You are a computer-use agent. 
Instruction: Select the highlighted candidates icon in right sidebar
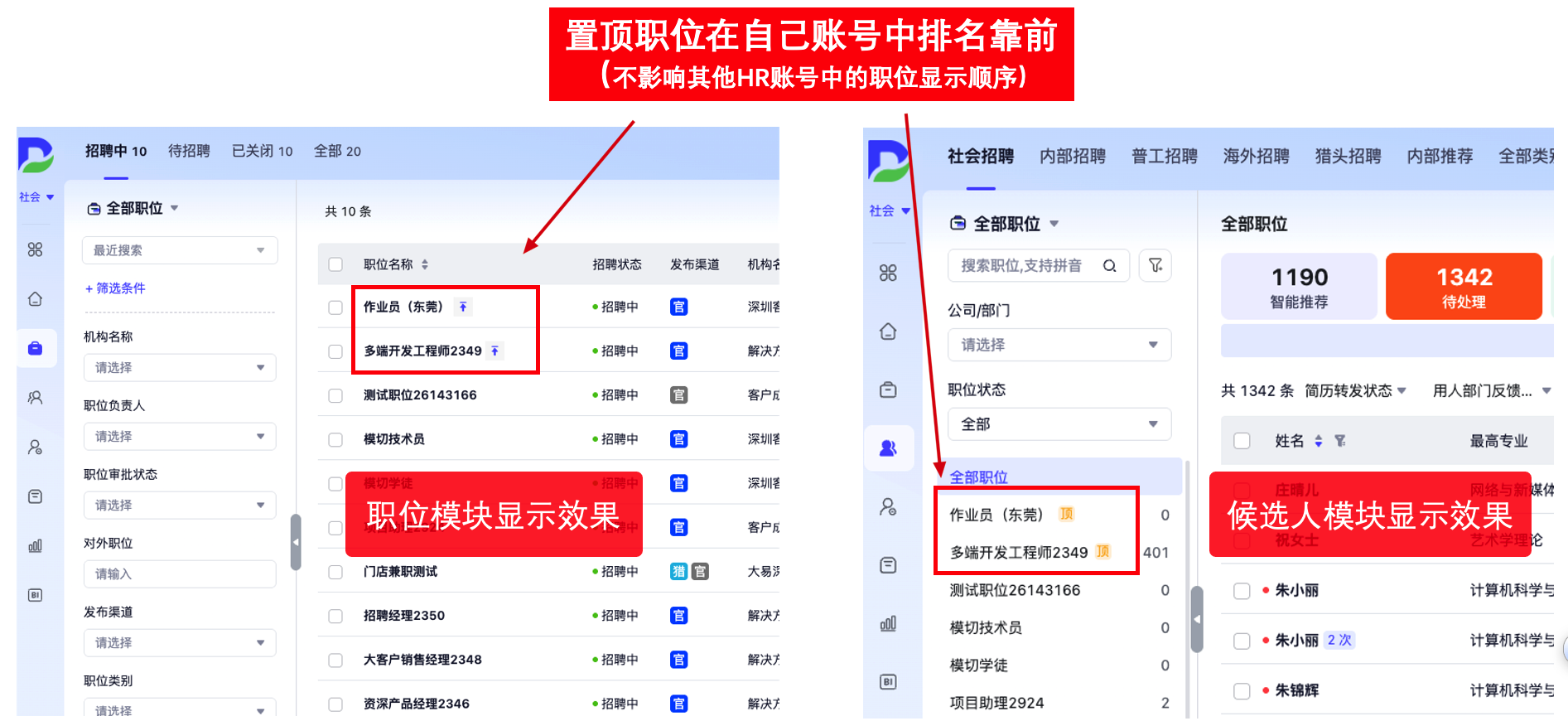tap(888, 448)
